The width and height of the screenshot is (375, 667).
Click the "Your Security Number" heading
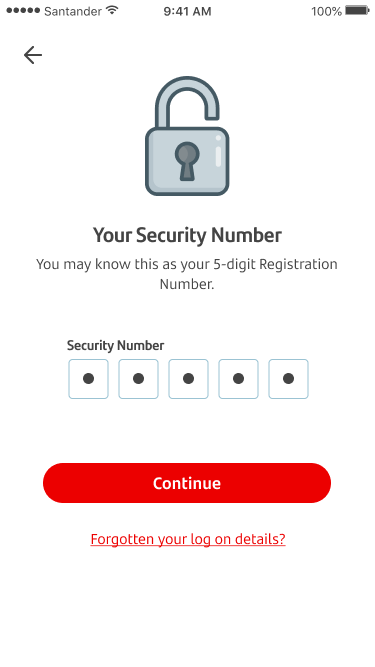tap(188, 235)
